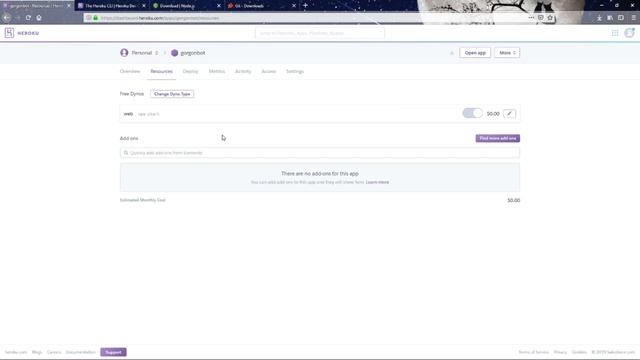This screenshot has height=360, width=640.
Task: Open the Documentation footer link
Action: (x=81, y=352)
